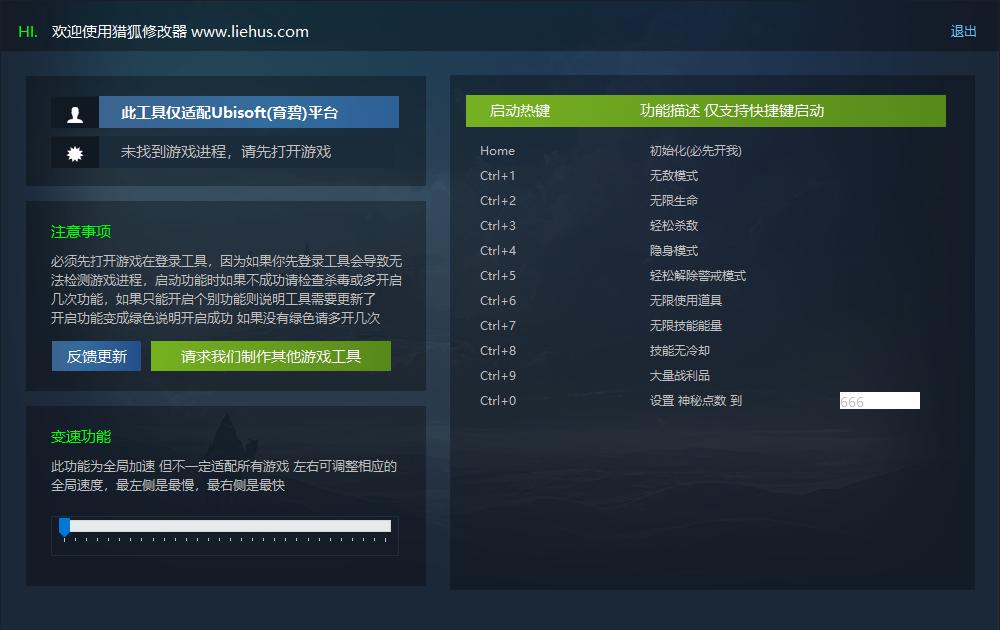The height and width of the screenshot is (630, 1000).
Task: Click the Ubisoft platform banner
Action: (249, 112)
